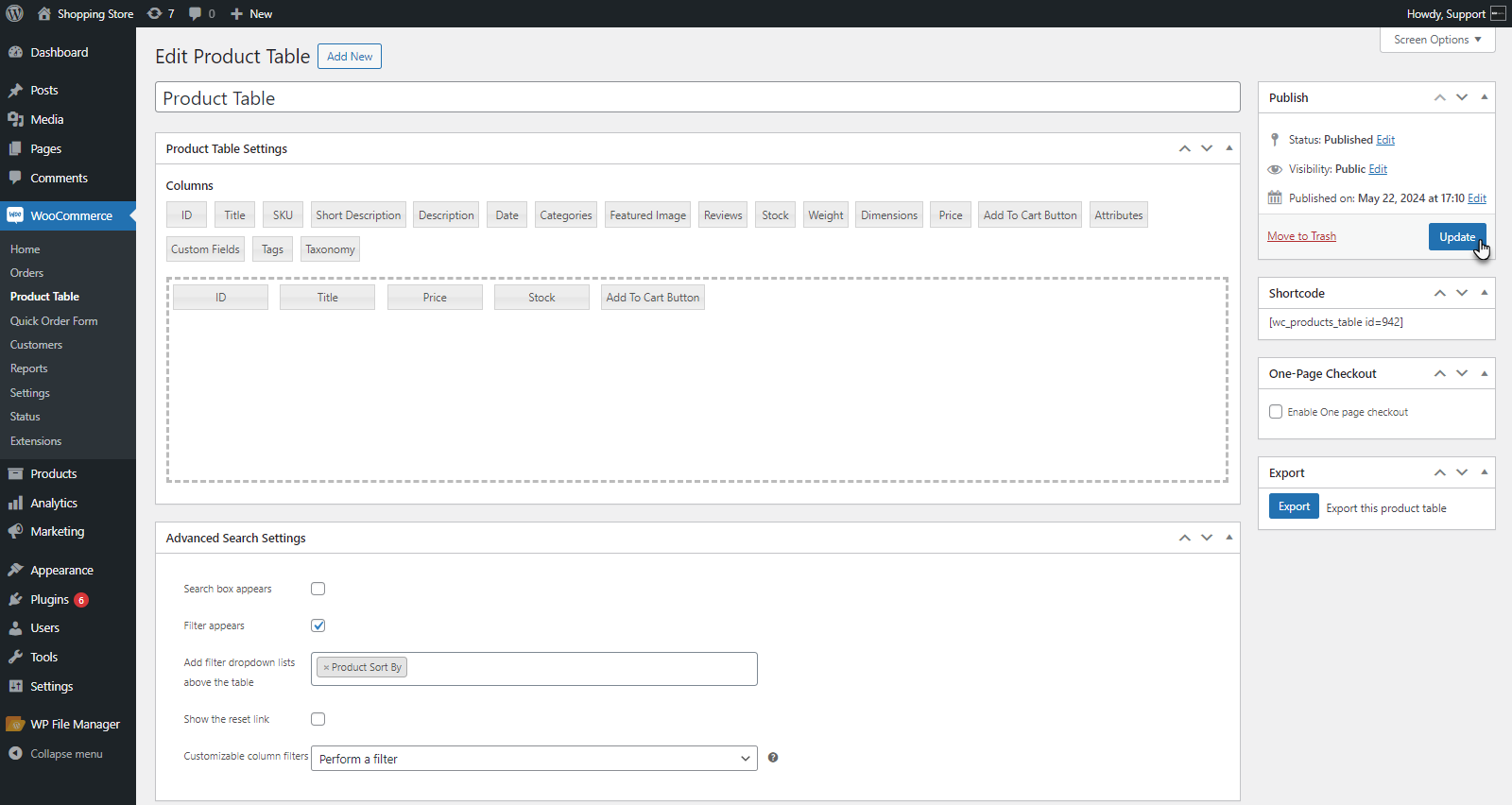Image resolution: width=1512 pixels, height=805 pixels.
Task: Open the Screen Options dropdown
Action: click(x=1437, y=40)
